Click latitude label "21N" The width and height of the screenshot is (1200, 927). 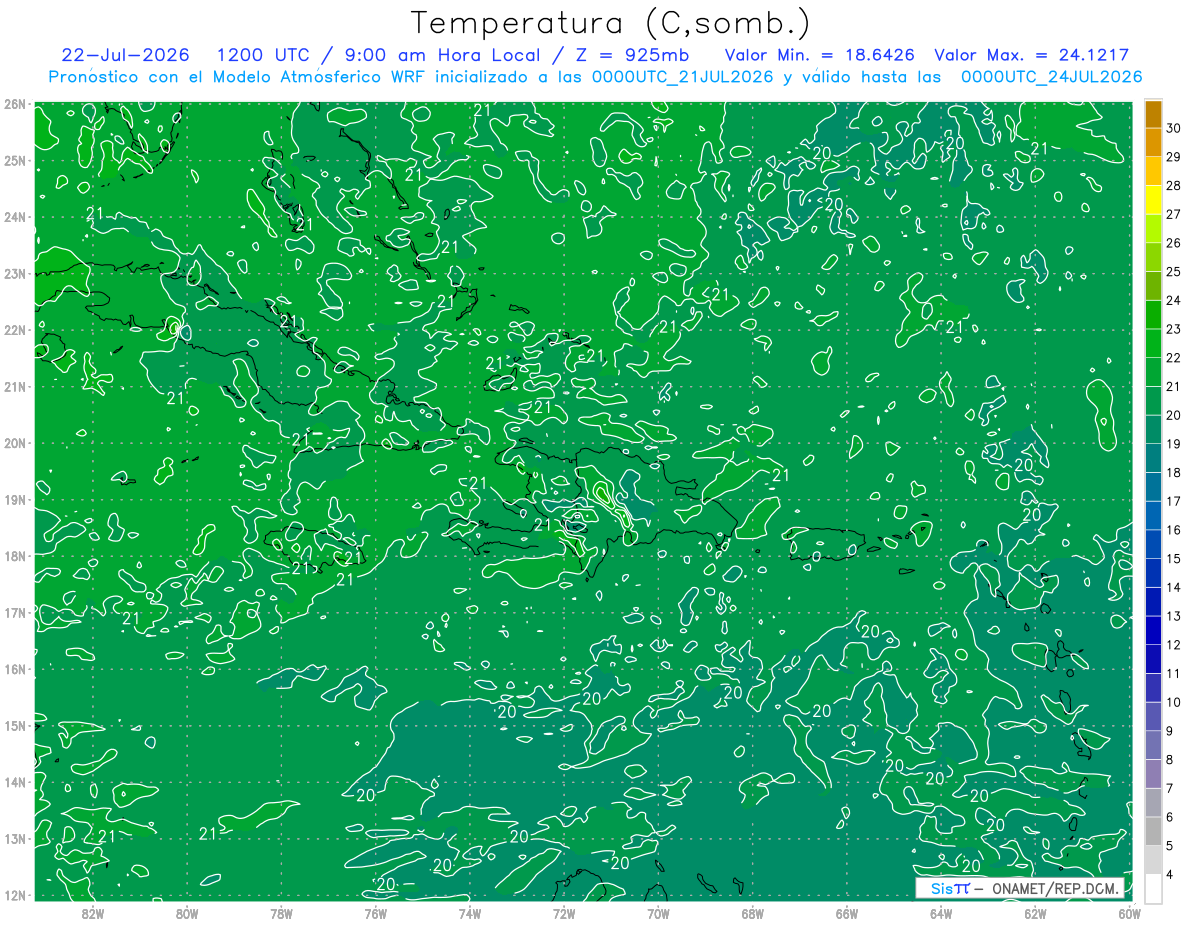[x=14, y=386]
